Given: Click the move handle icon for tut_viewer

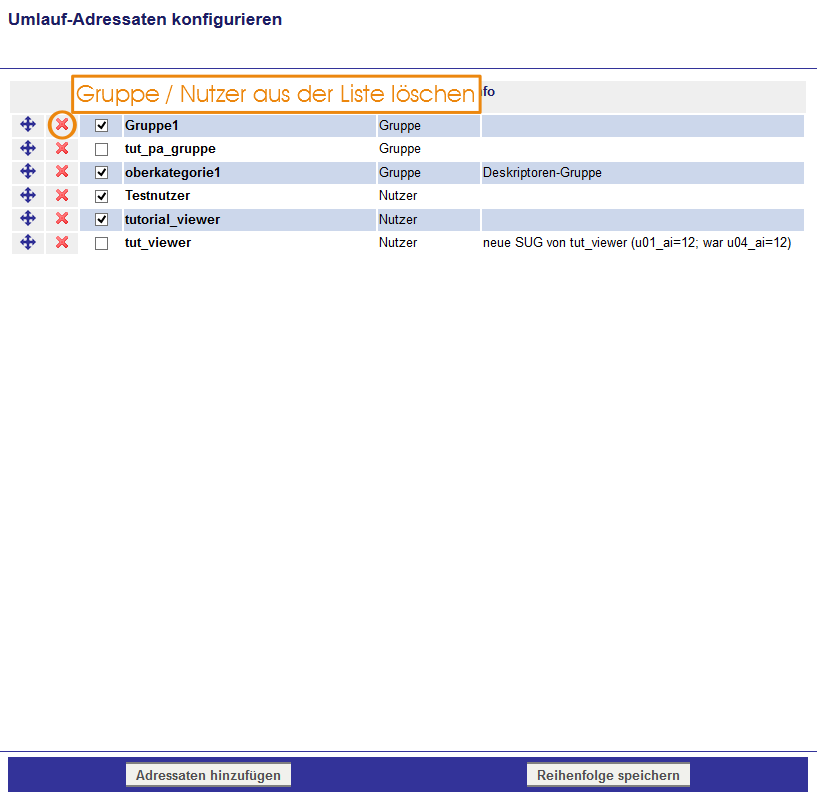Looking at the screenshot, I should [28, 242].
